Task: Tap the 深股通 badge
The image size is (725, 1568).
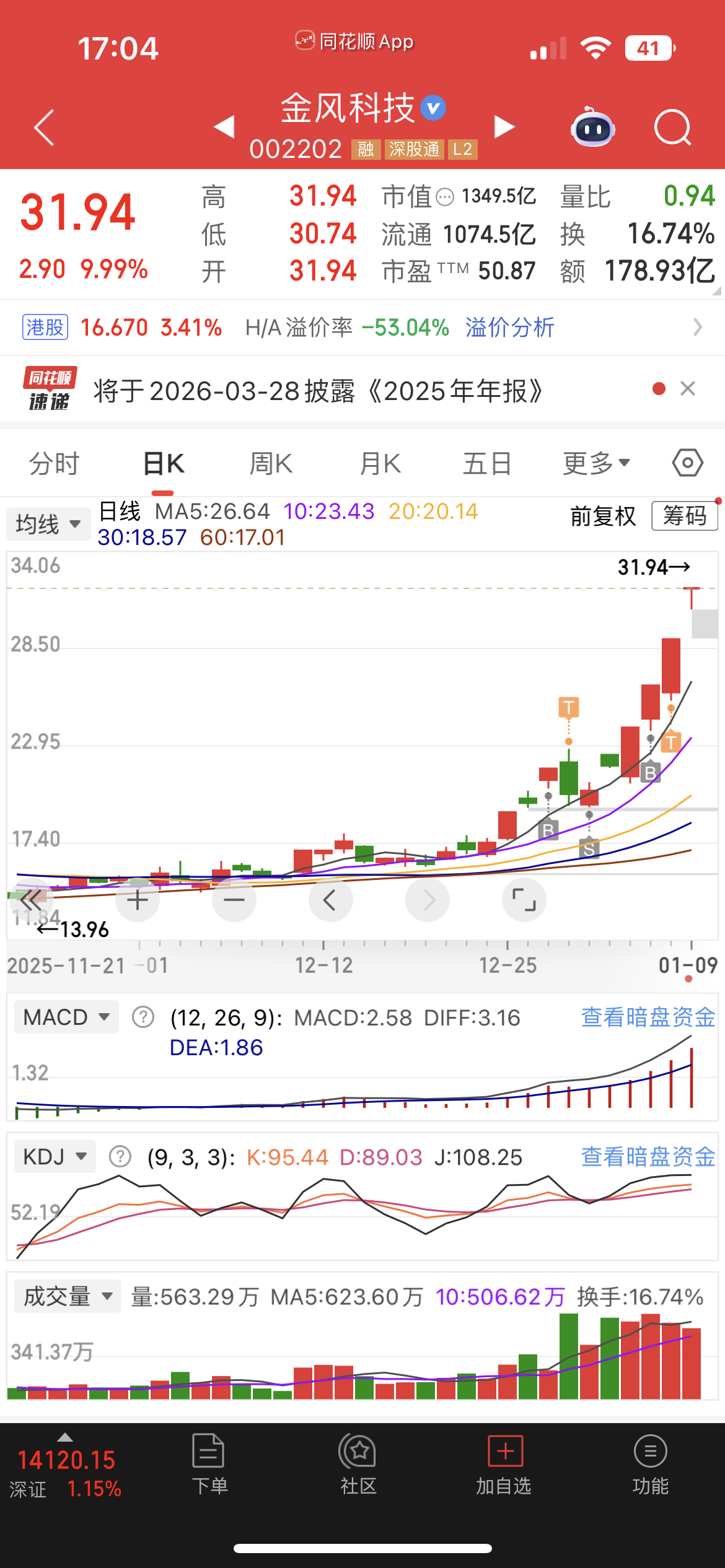Action: click(x=413, y=149)
